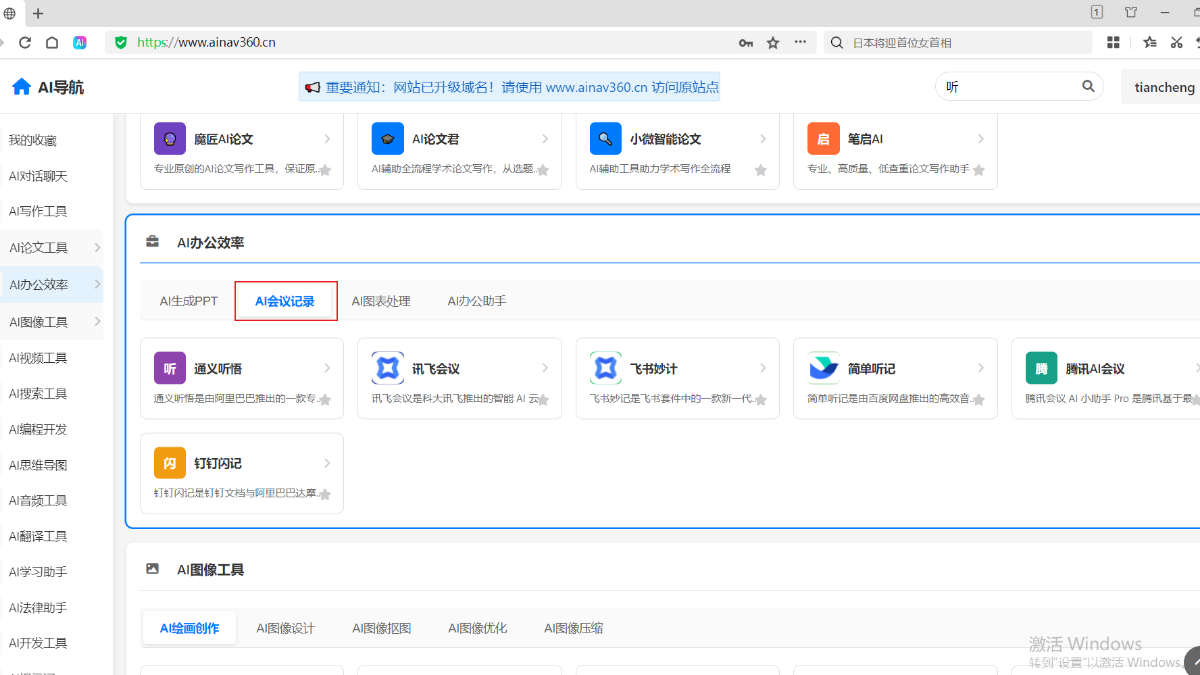Open the 笔启AI orange icon
The image size is (1200, 675).
click(x=824, y=139)
